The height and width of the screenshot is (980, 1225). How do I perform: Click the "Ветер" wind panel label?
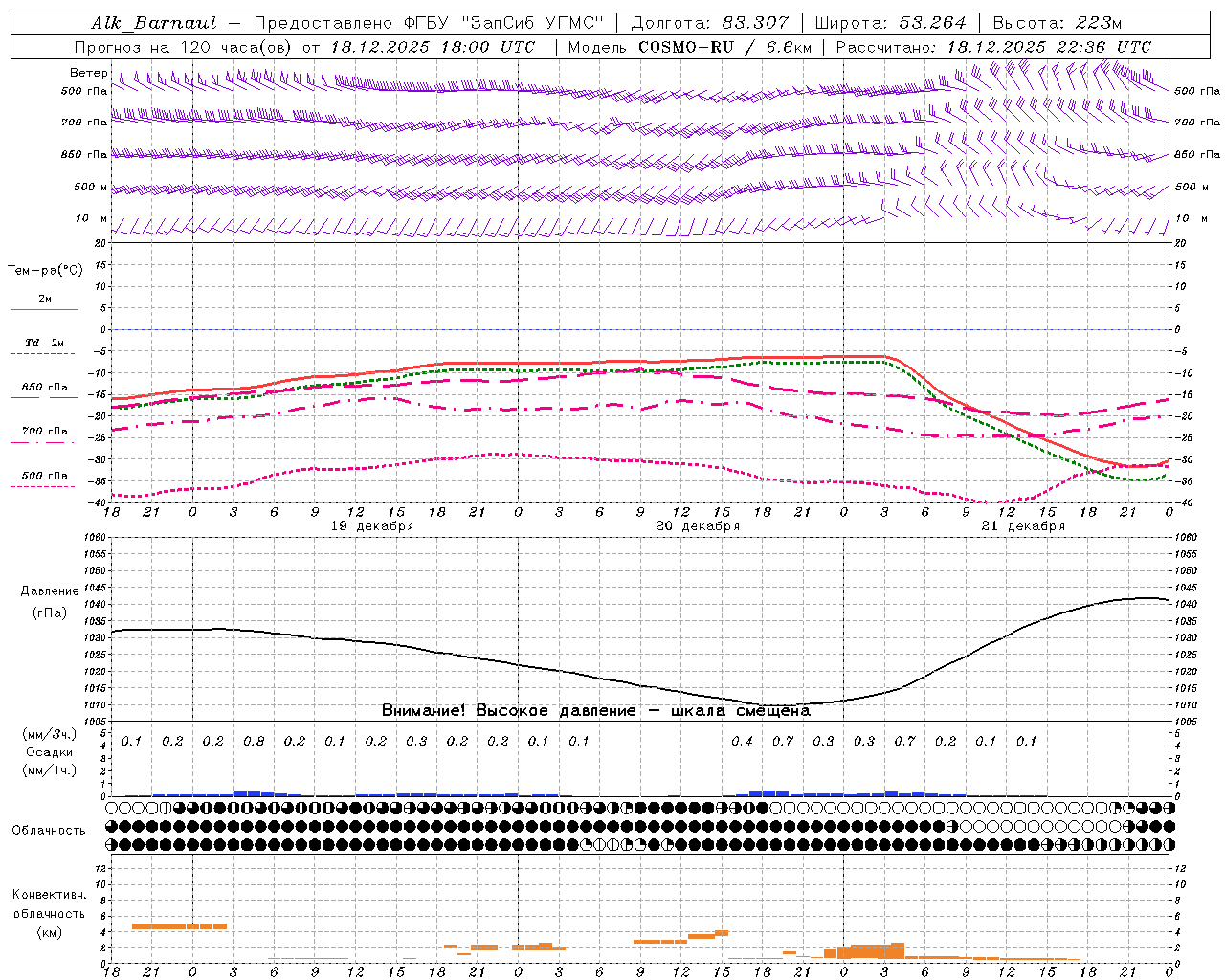[x=89, y=73]
